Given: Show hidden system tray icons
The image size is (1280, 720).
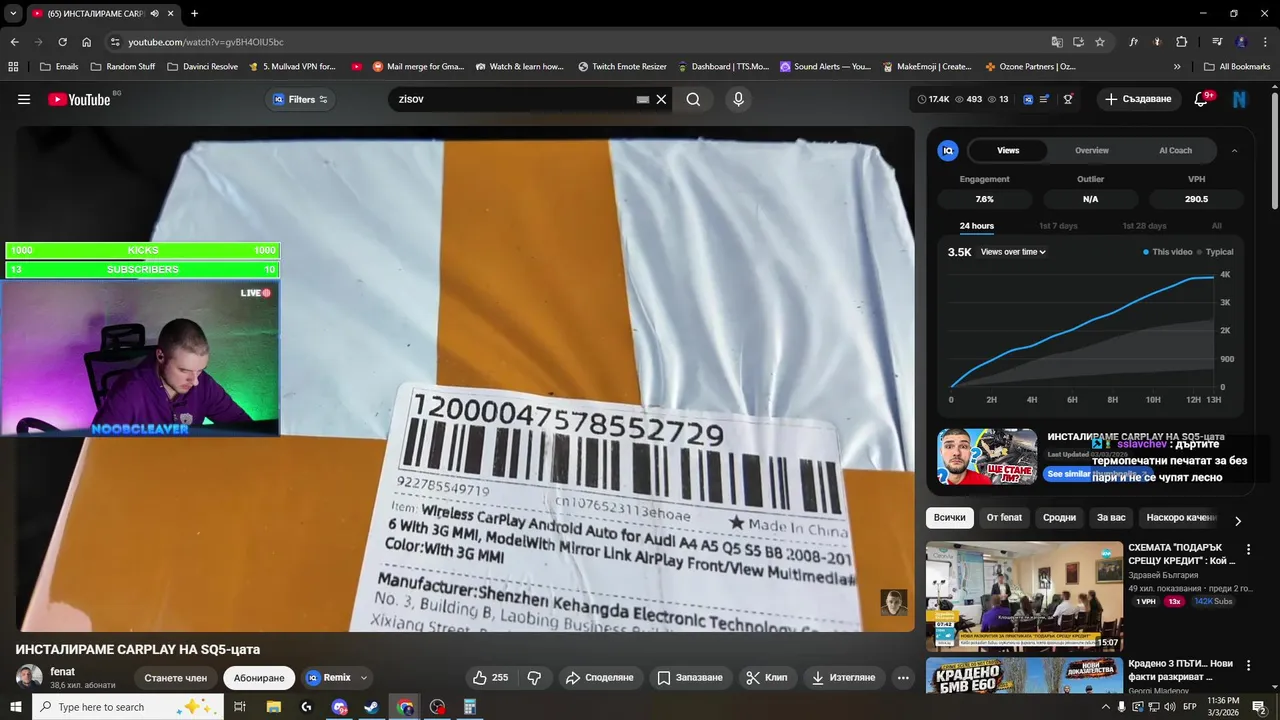Looking at the screenshot, I should tap(1105, 707).
